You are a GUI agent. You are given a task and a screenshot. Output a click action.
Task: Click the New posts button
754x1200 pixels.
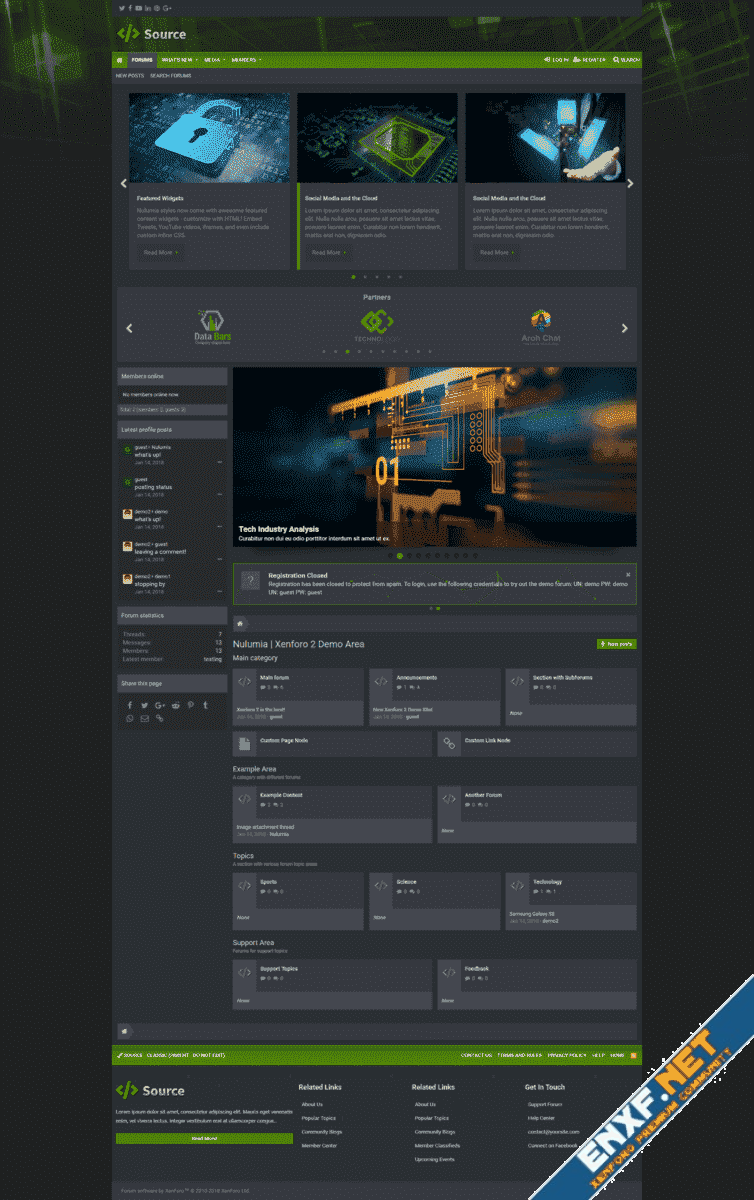(x=616, y=645)
